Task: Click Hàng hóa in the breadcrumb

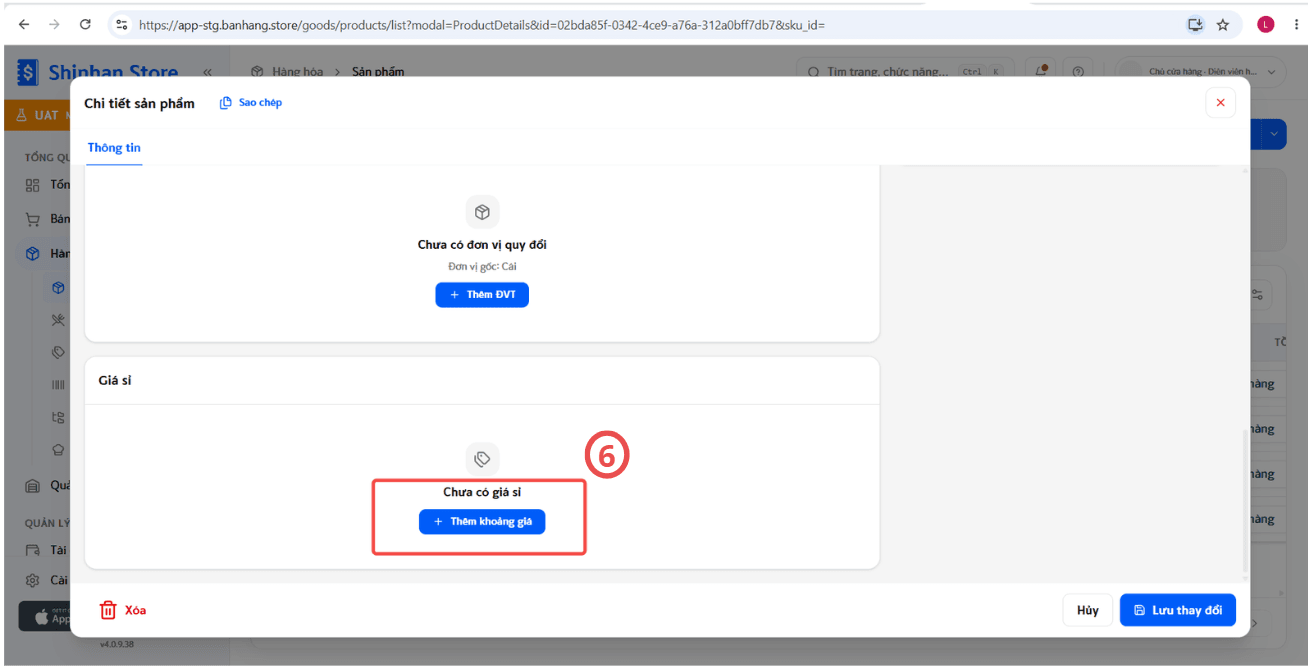Action: click(297, 72)
